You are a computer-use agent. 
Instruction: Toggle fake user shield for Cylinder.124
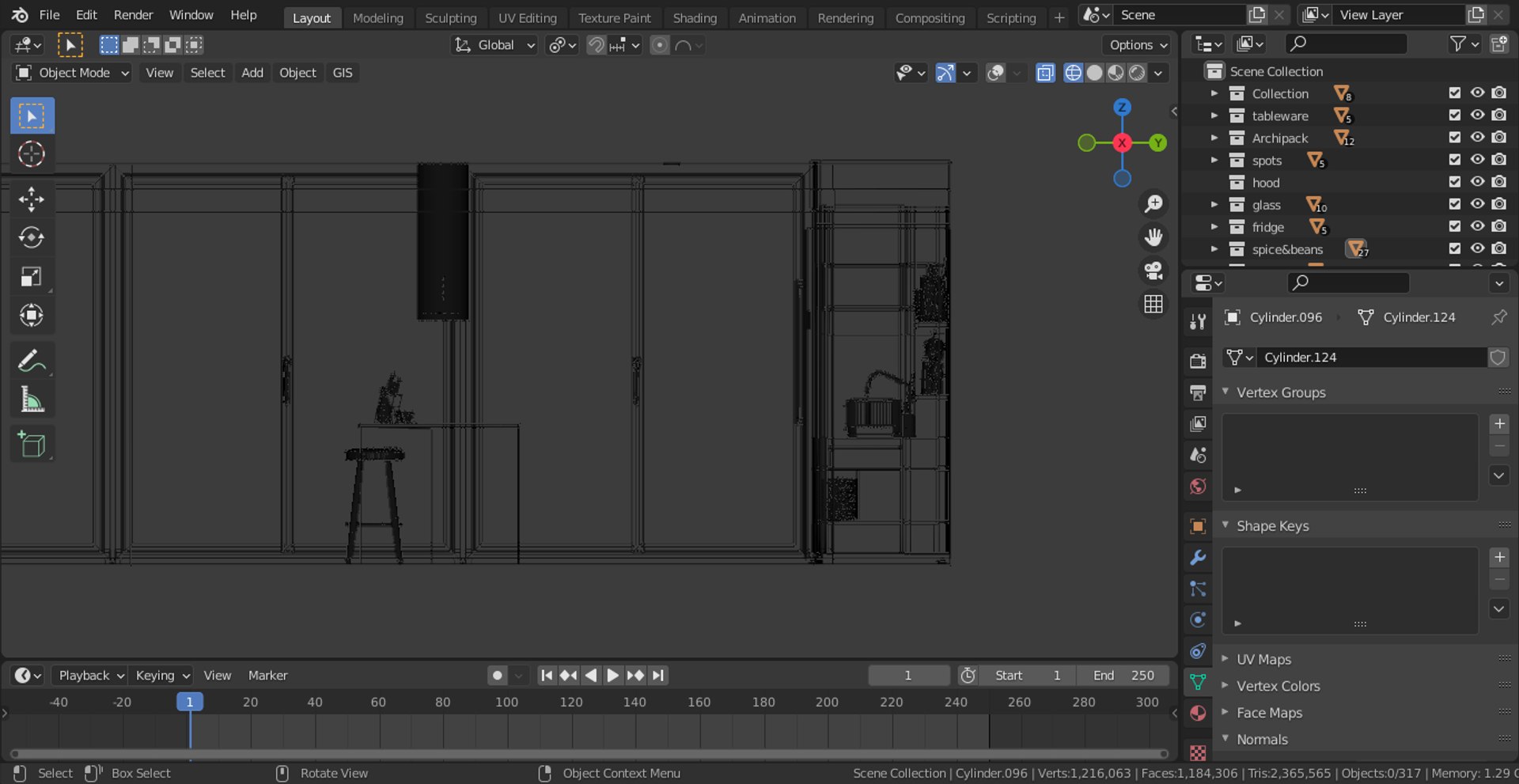[1498, 358]
